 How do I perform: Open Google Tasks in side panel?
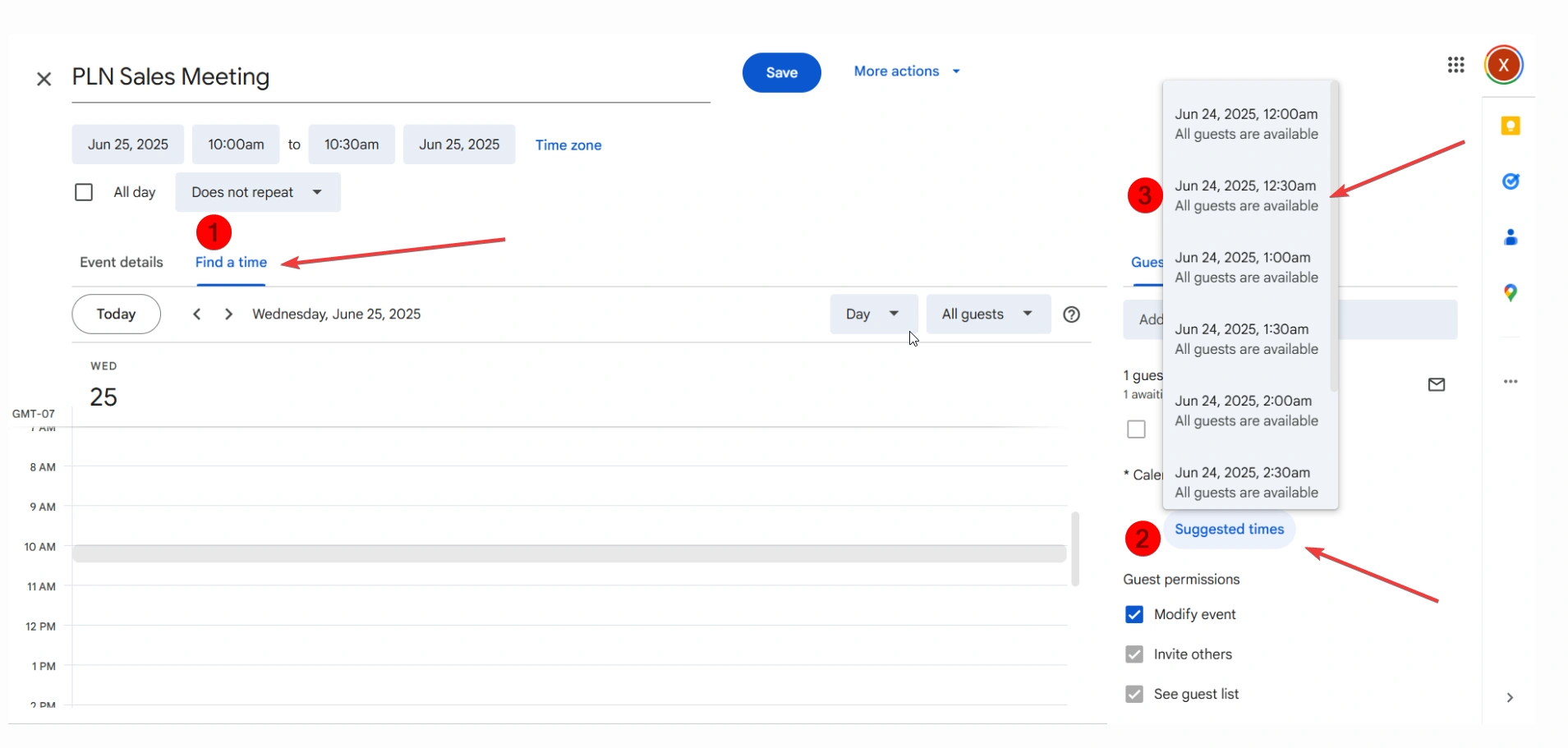(x=1510, y=181)
